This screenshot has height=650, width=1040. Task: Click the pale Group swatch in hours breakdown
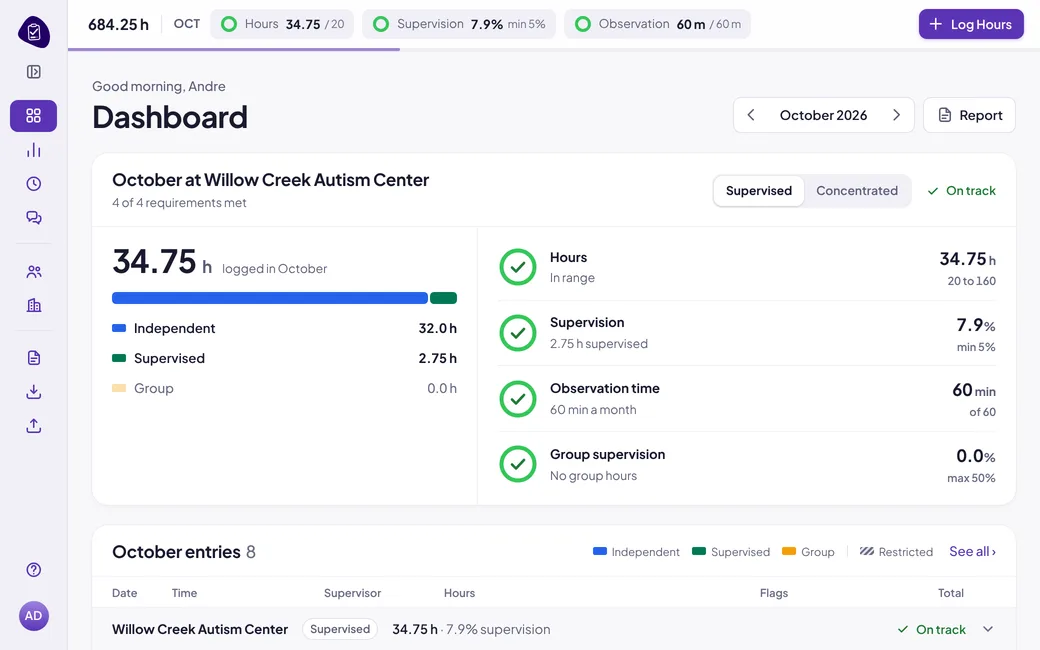tap(119, 388)
